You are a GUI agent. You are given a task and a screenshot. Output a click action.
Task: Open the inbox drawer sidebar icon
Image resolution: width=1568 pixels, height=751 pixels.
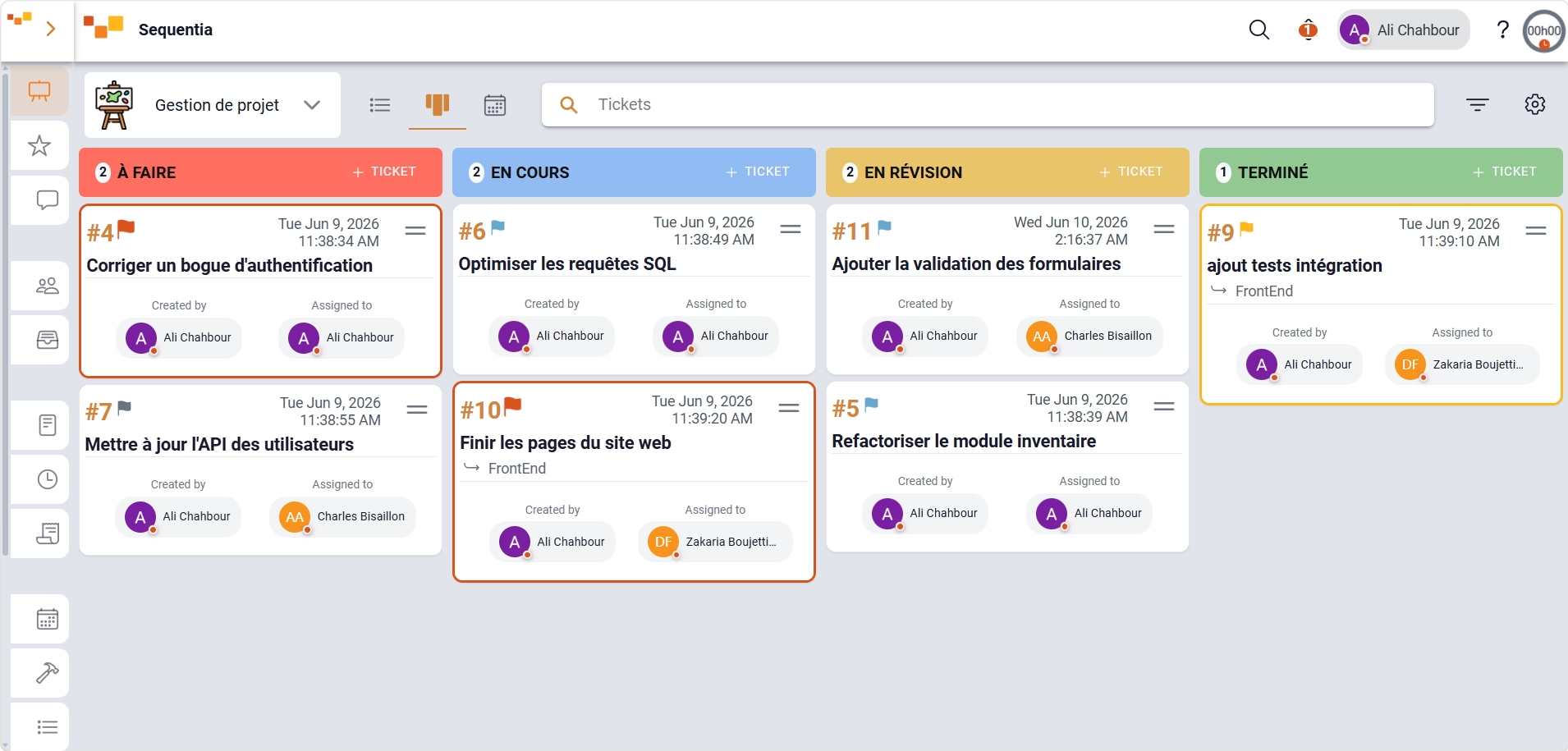coord(47,340)
